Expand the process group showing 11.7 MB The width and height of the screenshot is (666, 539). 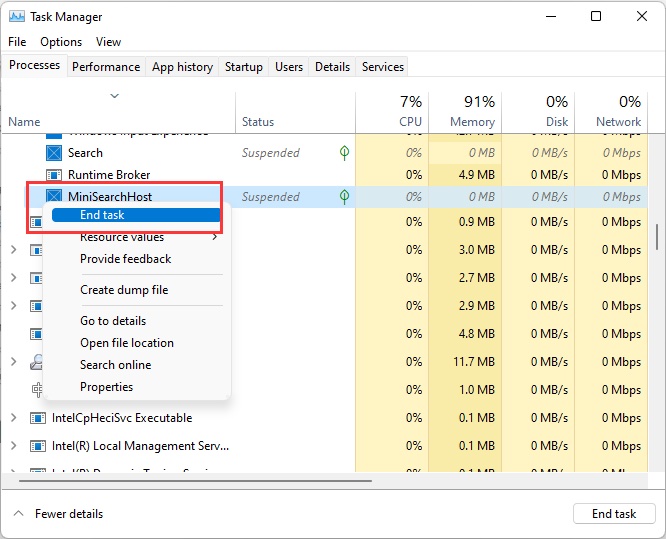pos(14,362)
